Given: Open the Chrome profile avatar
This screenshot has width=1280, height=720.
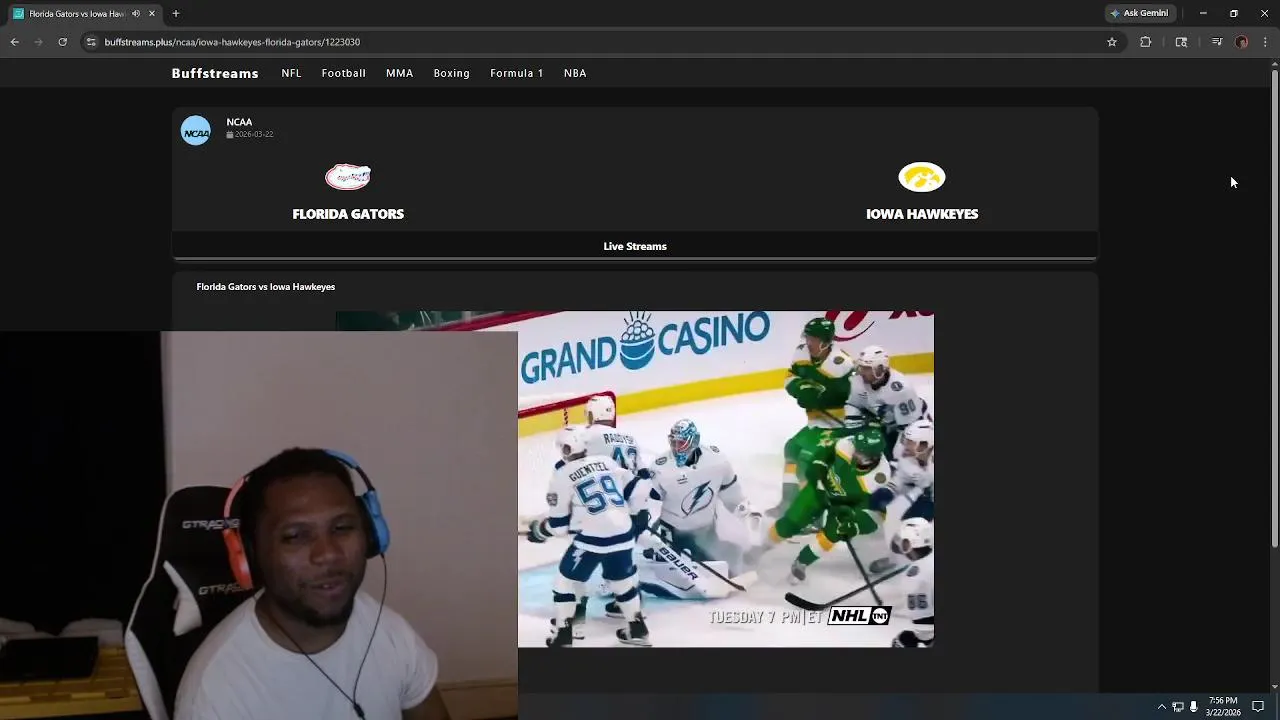Looking at the screenshot, I should 1241,42.
